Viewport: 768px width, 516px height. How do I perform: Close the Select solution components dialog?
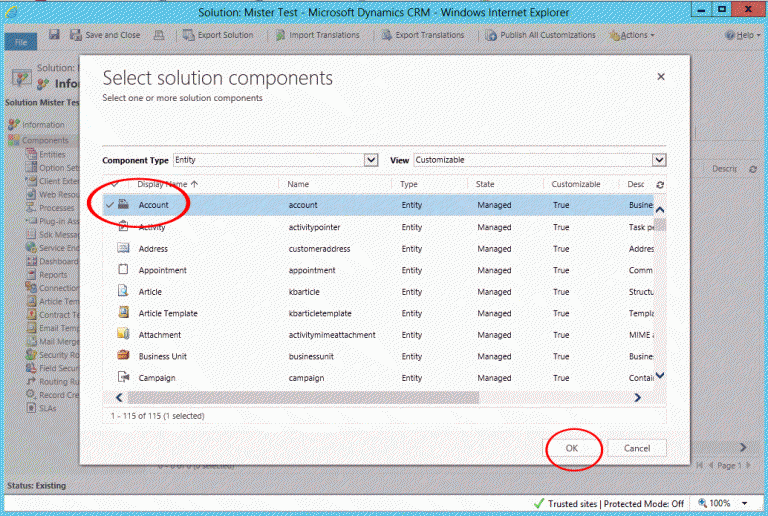click(661, 77)
